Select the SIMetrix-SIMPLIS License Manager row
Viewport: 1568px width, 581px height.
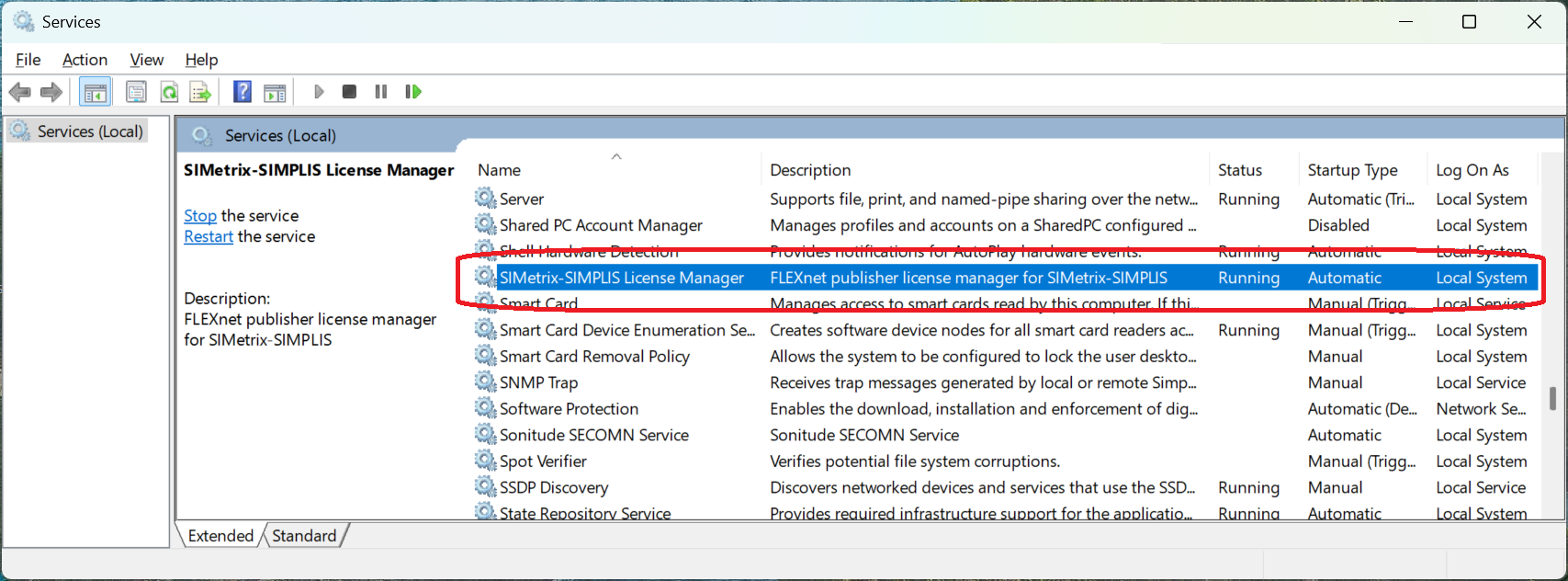click(1006, 278)
